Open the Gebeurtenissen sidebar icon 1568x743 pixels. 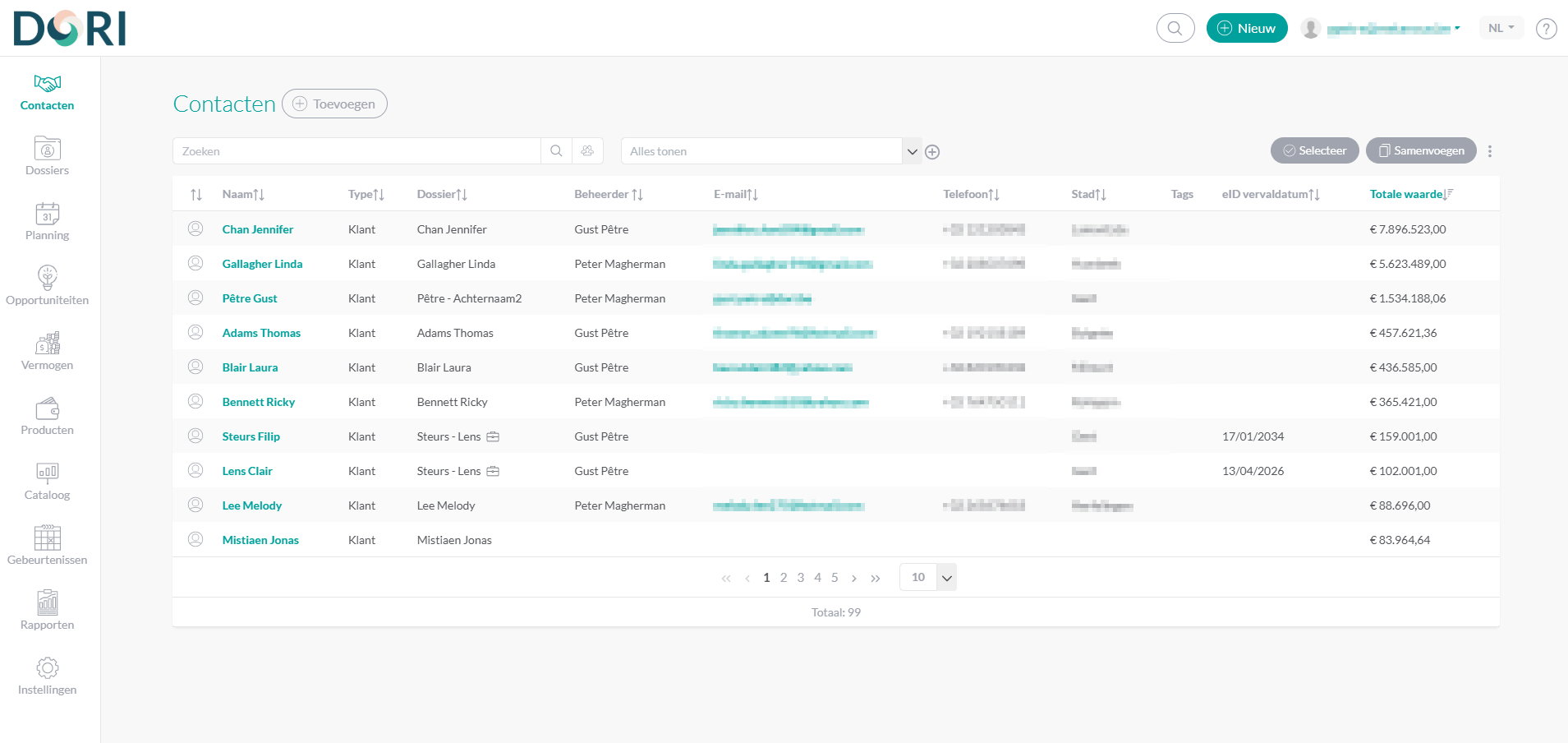[x=47, y=538]
